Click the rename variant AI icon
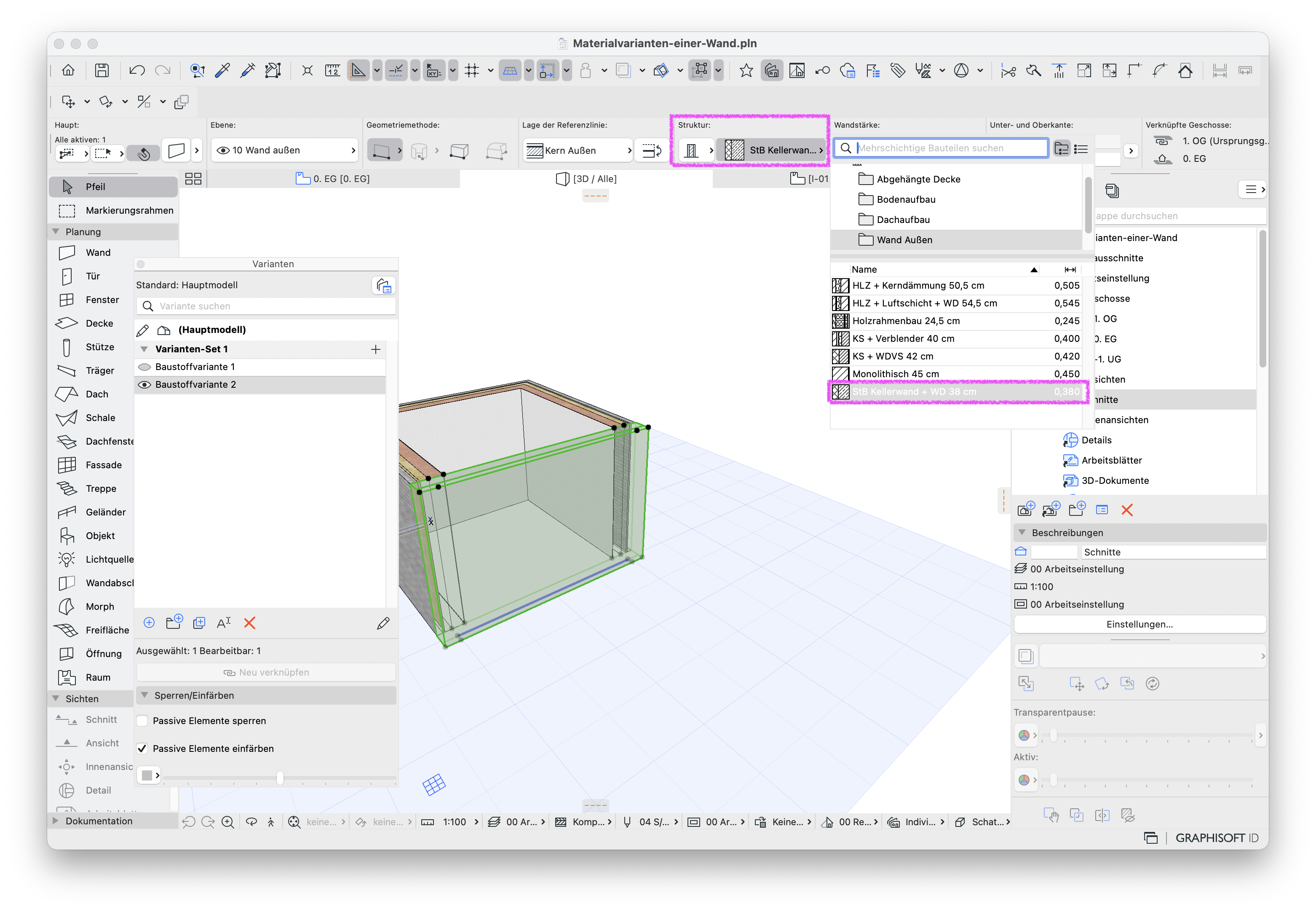Viewport: 1316px width, 912px height. click(224, 623)
